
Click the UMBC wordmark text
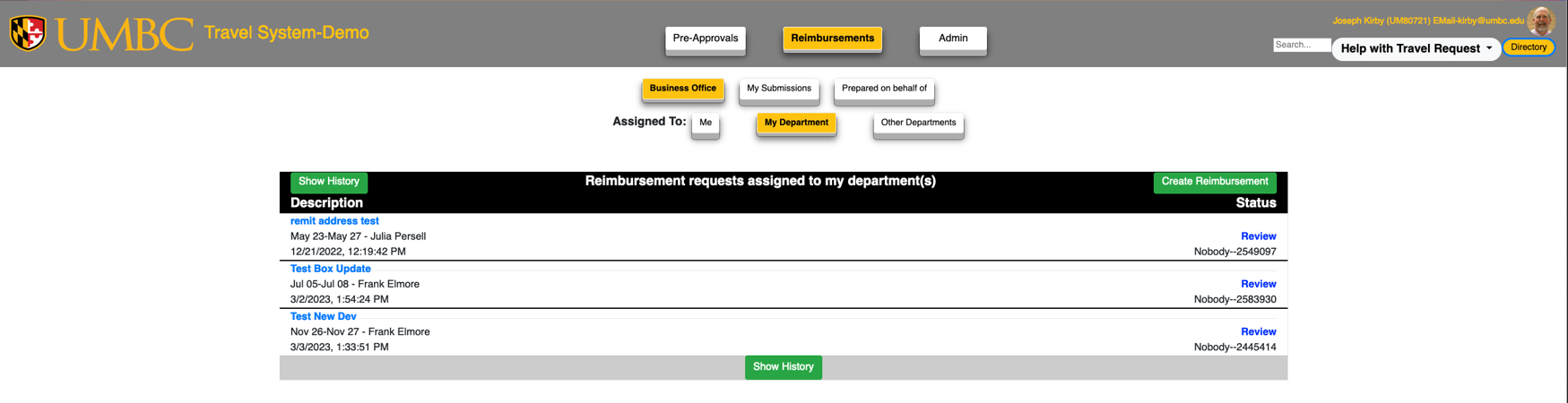[125, 34]
